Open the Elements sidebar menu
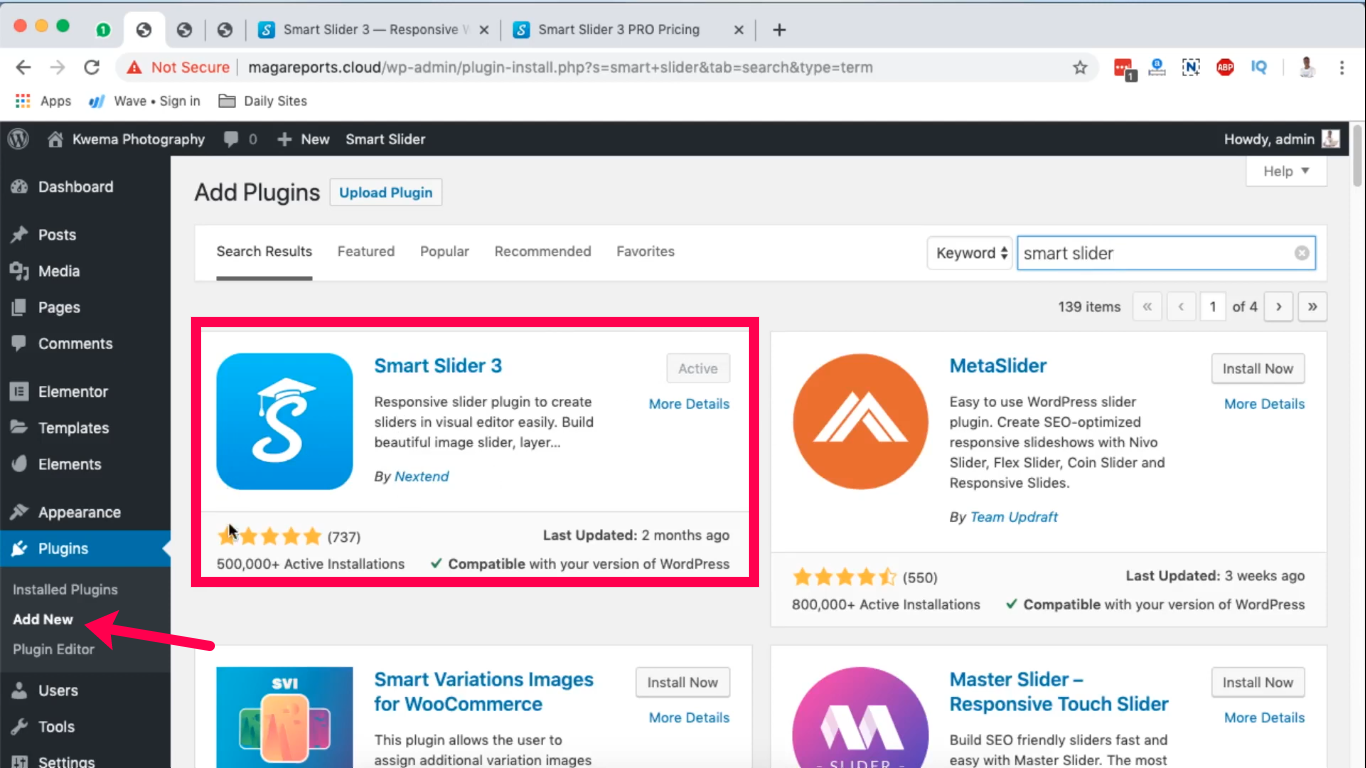This screenshot has width=1366, height=768. (x=69, y=464)
